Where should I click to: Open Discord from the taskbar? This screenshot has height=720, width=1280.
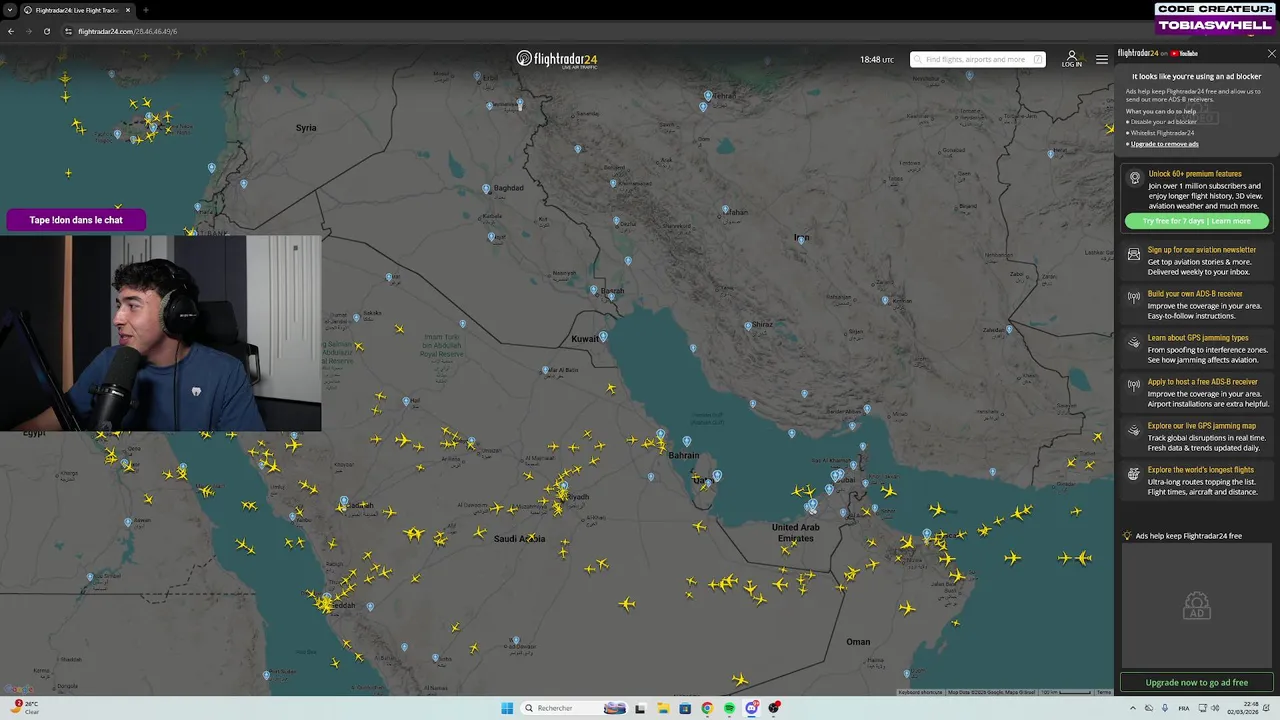(752, 708)
